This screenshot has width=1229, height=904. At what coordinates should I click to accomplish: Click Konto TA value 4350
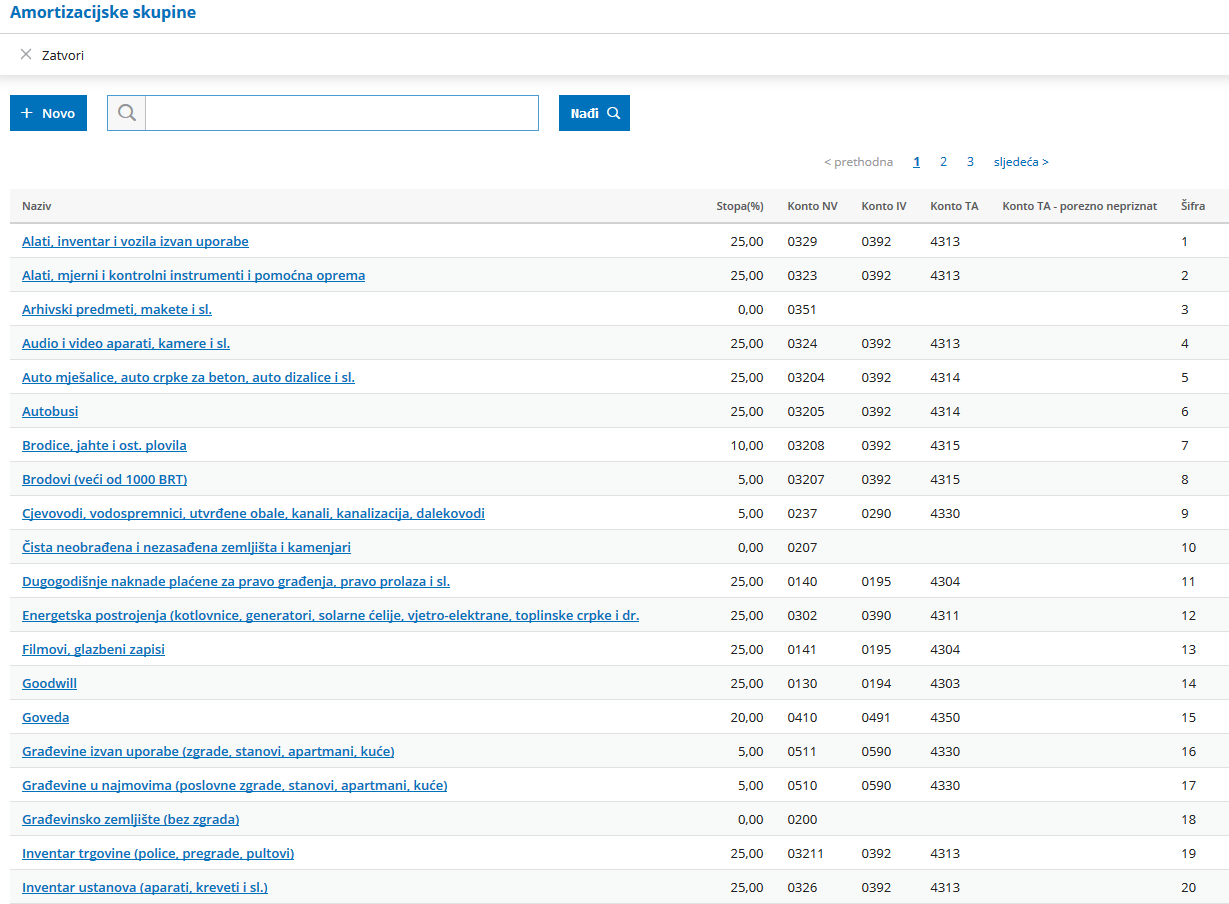coord(945,717)
